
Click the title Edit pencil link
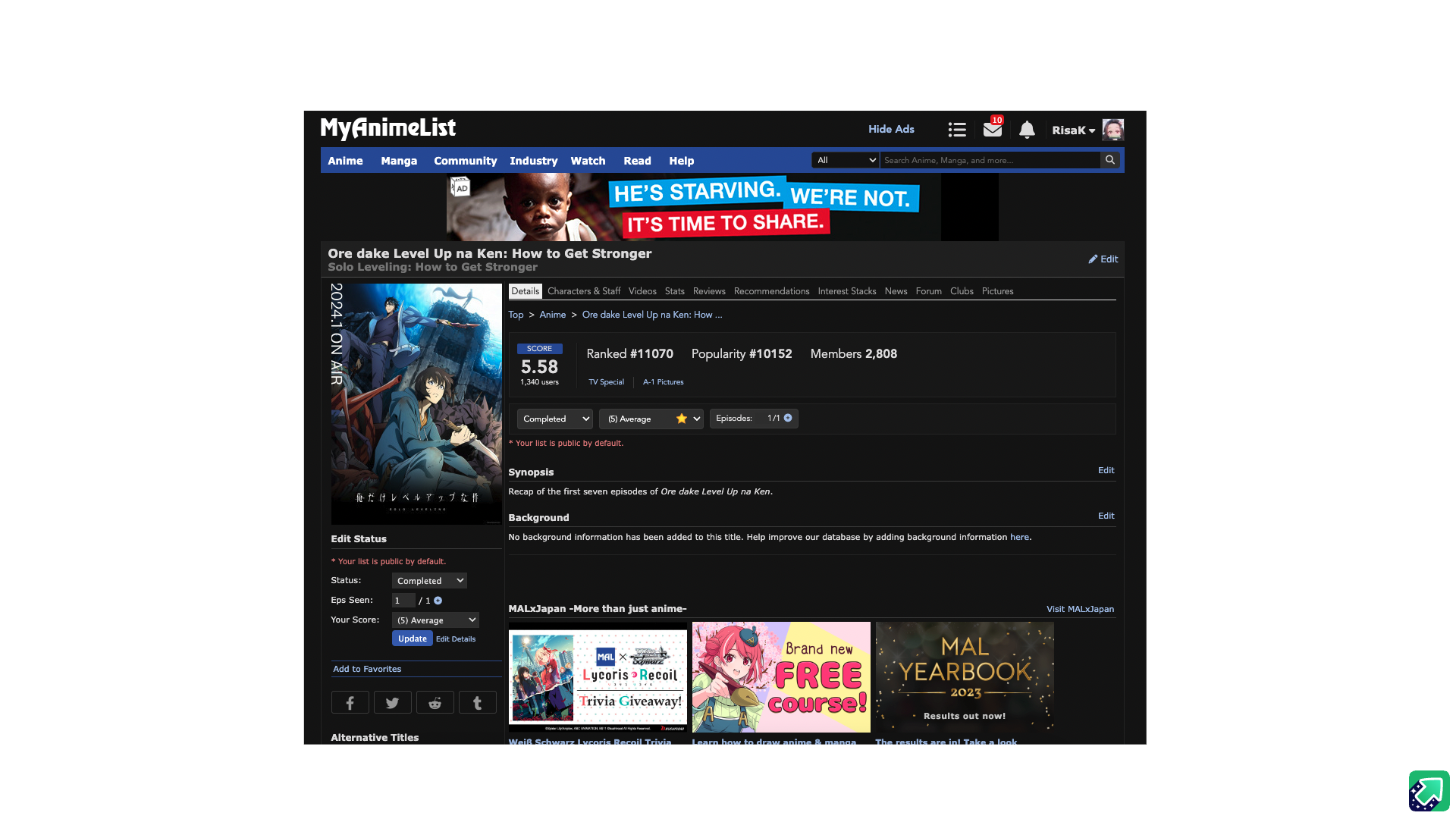pos(1103,259)
